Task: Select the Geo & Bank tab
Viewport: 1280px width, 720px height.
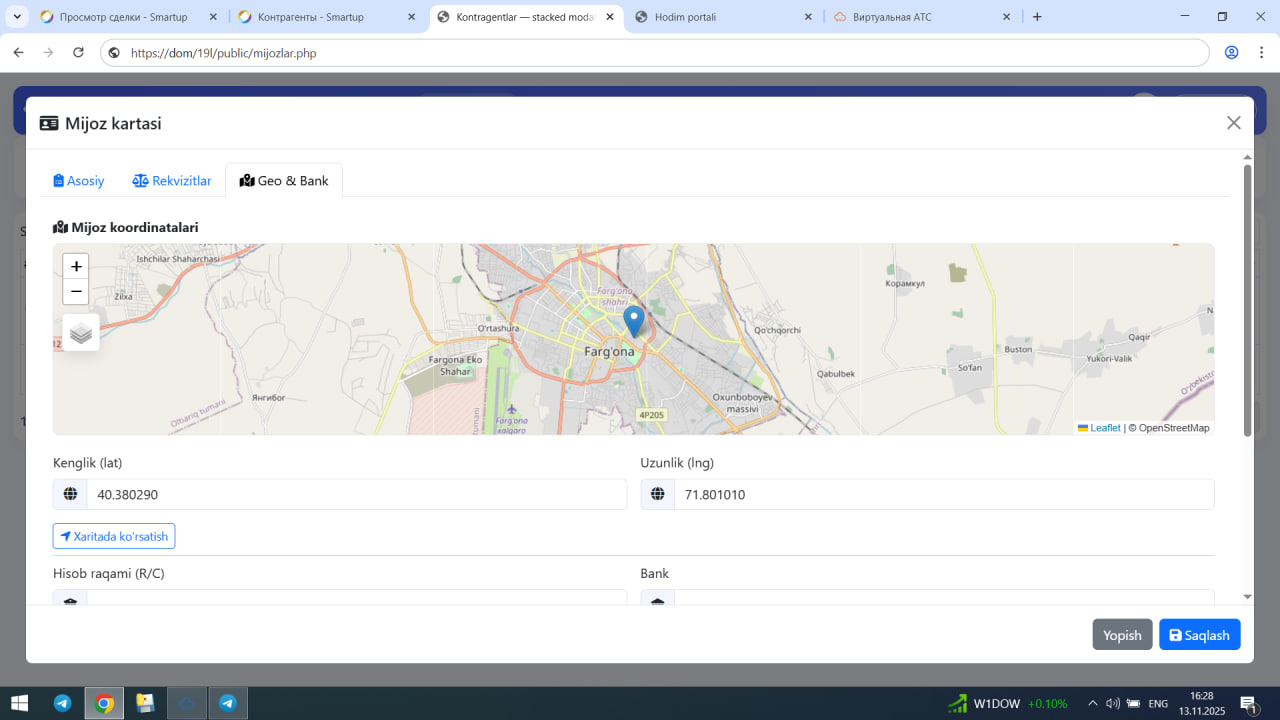Action: tap(284, 181)
